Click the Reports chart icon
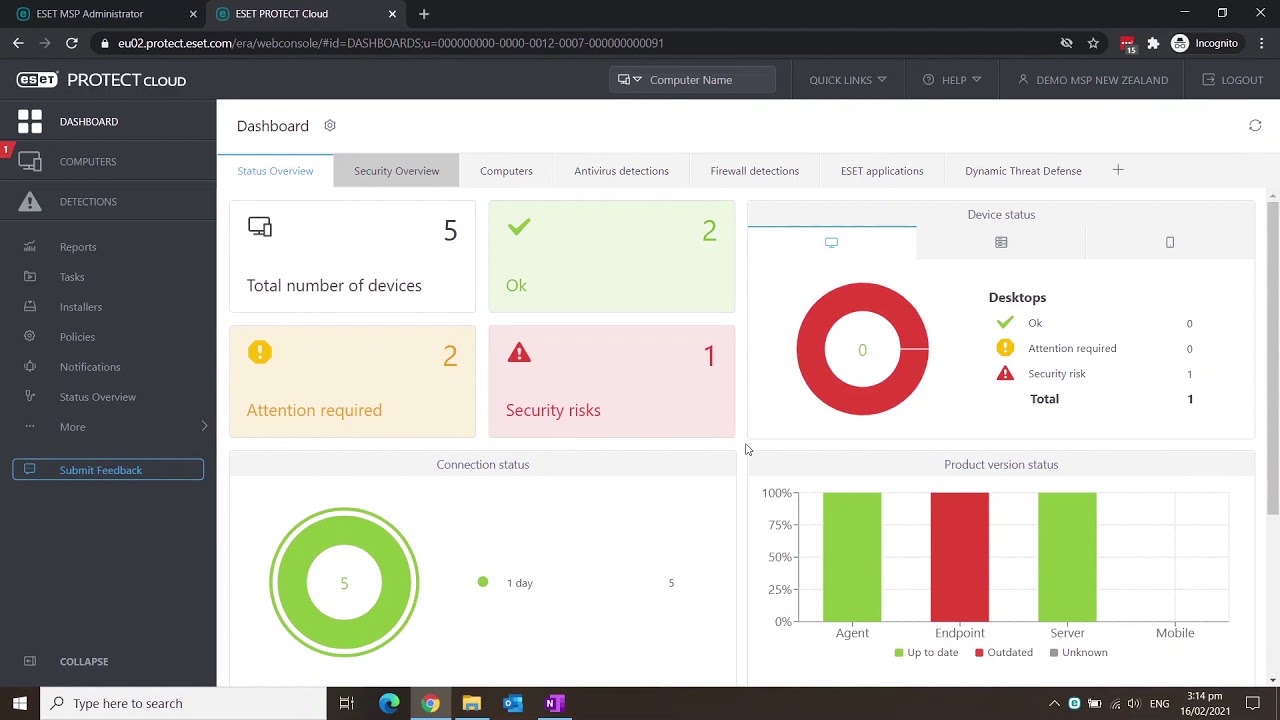Image resolution: width=1280 pixels, height=720 pixels. coord(30,247)
